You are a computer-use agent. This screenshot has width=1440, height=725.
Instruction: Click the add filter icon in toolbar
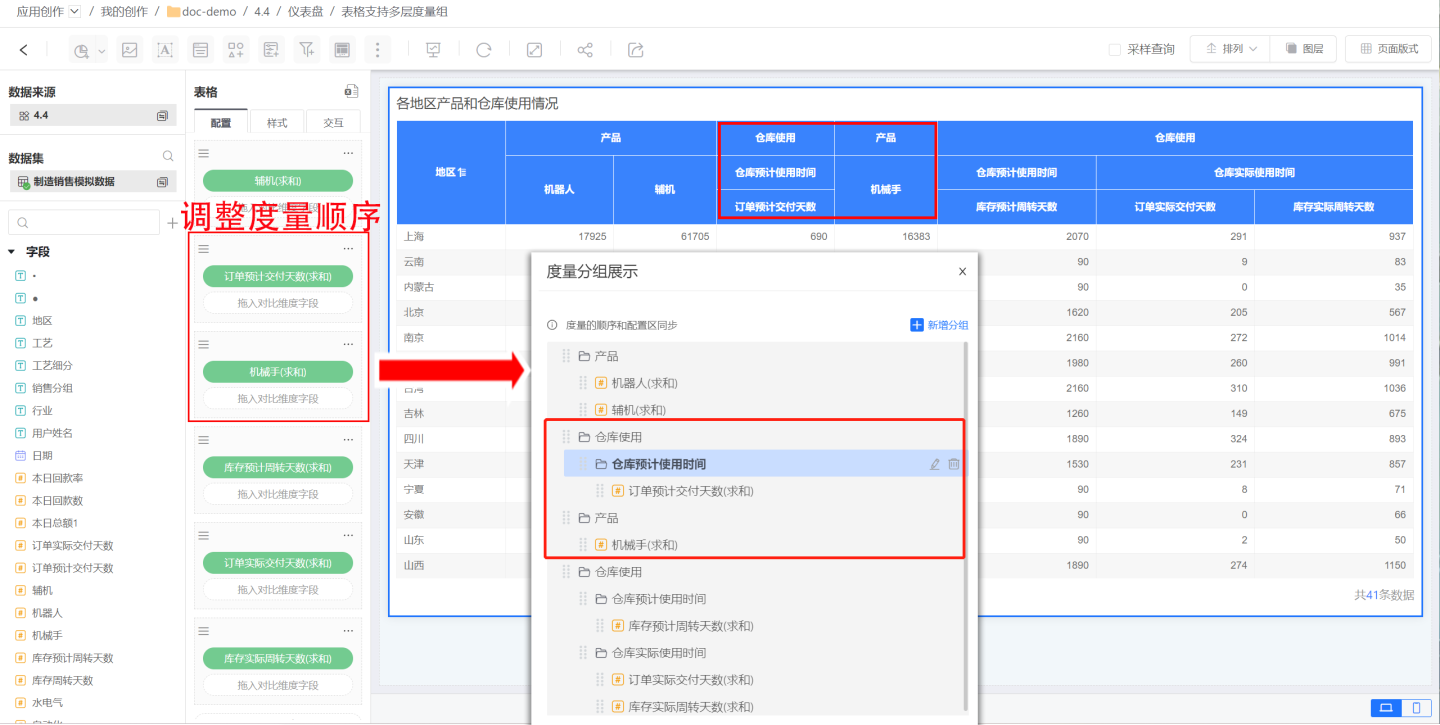pyautogui.click(x=307, y=49)
